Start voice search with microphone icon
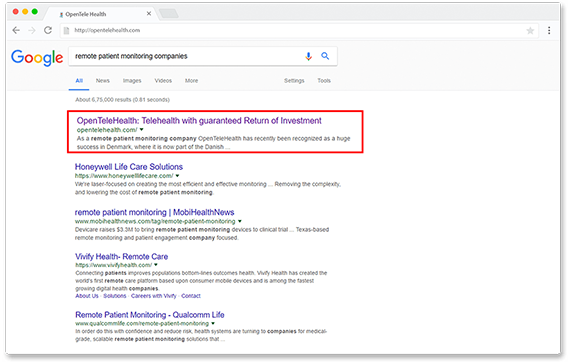Image resolution: width=570 pixels, height=362 pixels. coord(308,56)
